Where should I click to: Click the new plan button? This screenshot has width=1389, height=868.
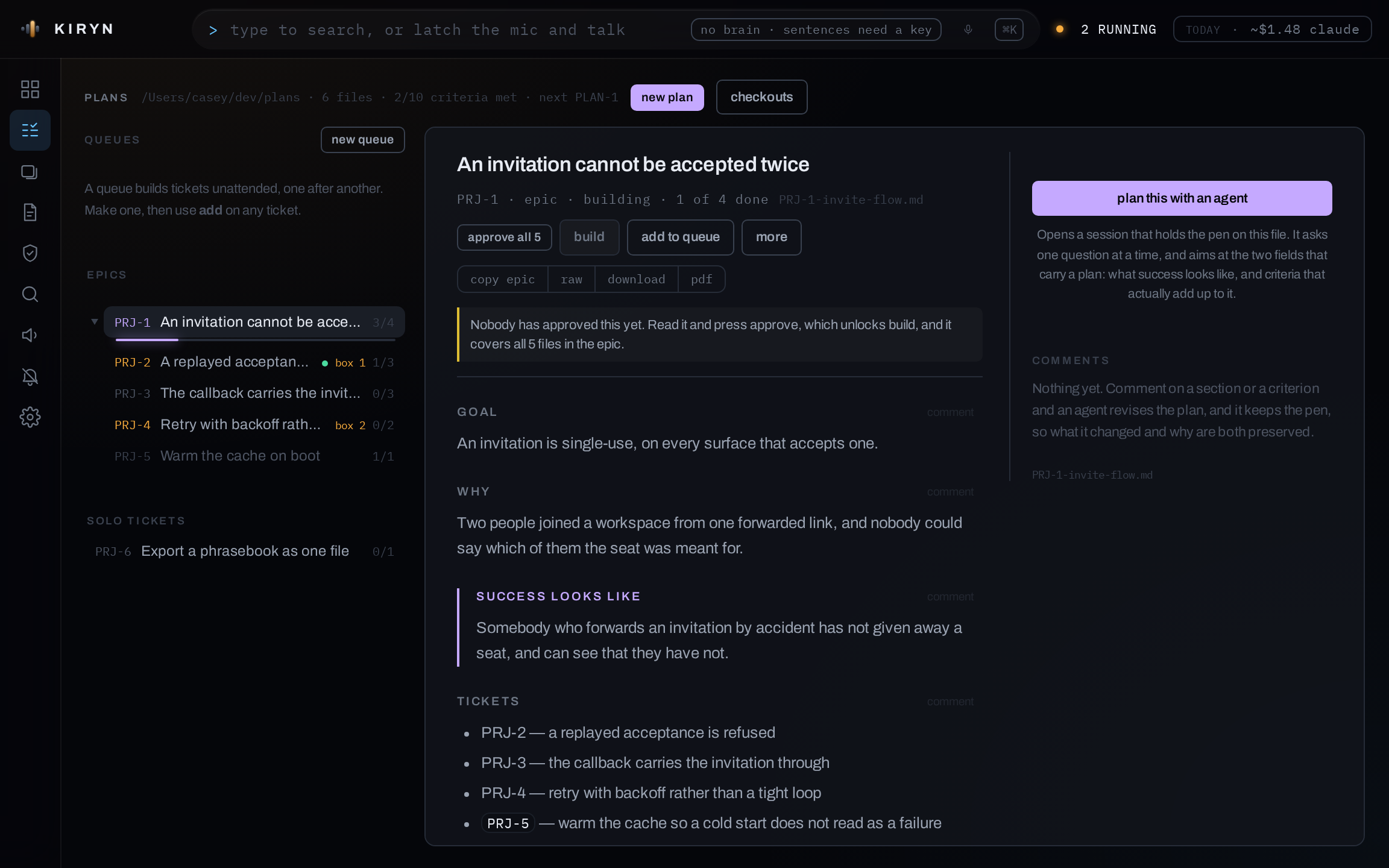pyautogui.click(x=667, y=98)
